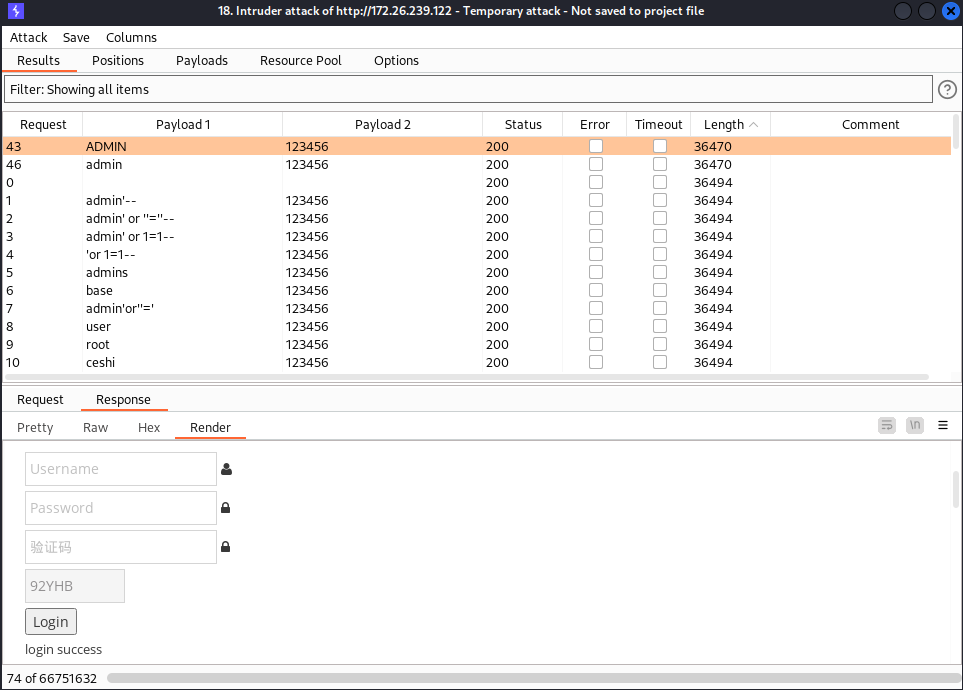
Task: Open the filter help question mark icon
Action: (947, 90)
